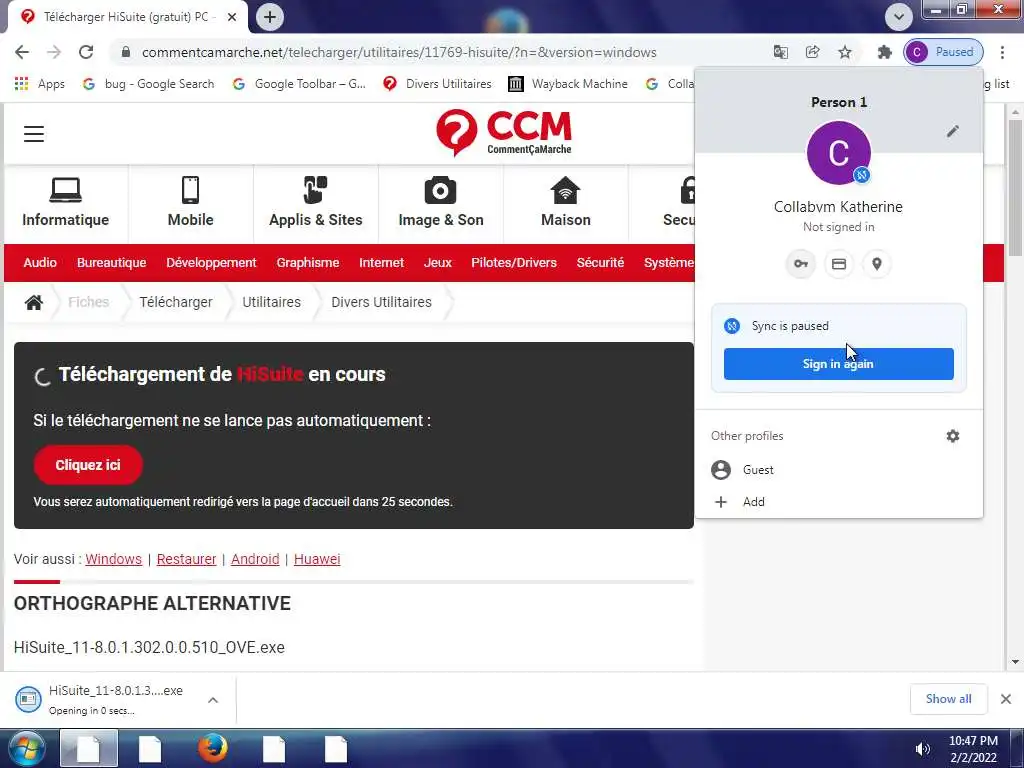The width and height of the screenshot is (1024, 768).
Task: Open Chrome's three-dot menu
Action: click(x=1002, y=52)
